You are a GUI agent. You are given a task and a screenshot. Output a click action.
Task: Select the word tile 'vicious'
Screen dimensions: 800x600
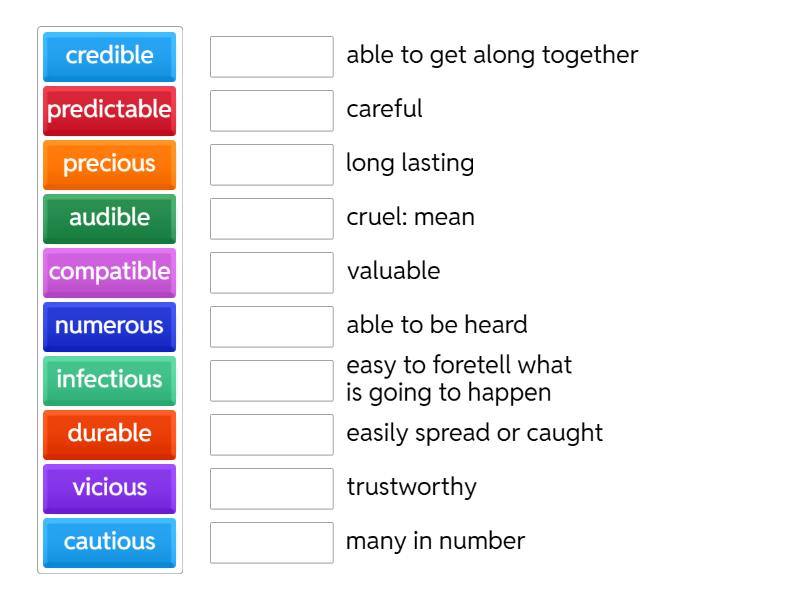coord(108,489)
